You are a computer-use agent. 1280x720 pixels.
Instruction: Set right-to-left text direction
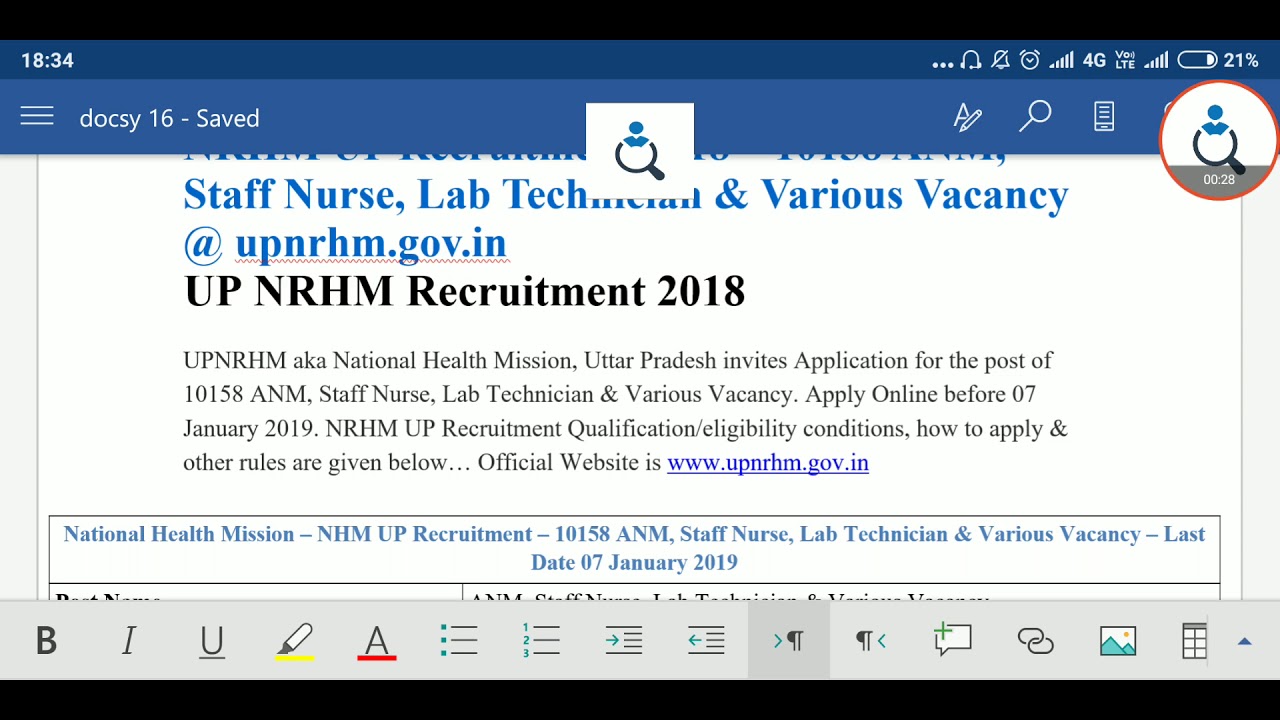[871, 641]
